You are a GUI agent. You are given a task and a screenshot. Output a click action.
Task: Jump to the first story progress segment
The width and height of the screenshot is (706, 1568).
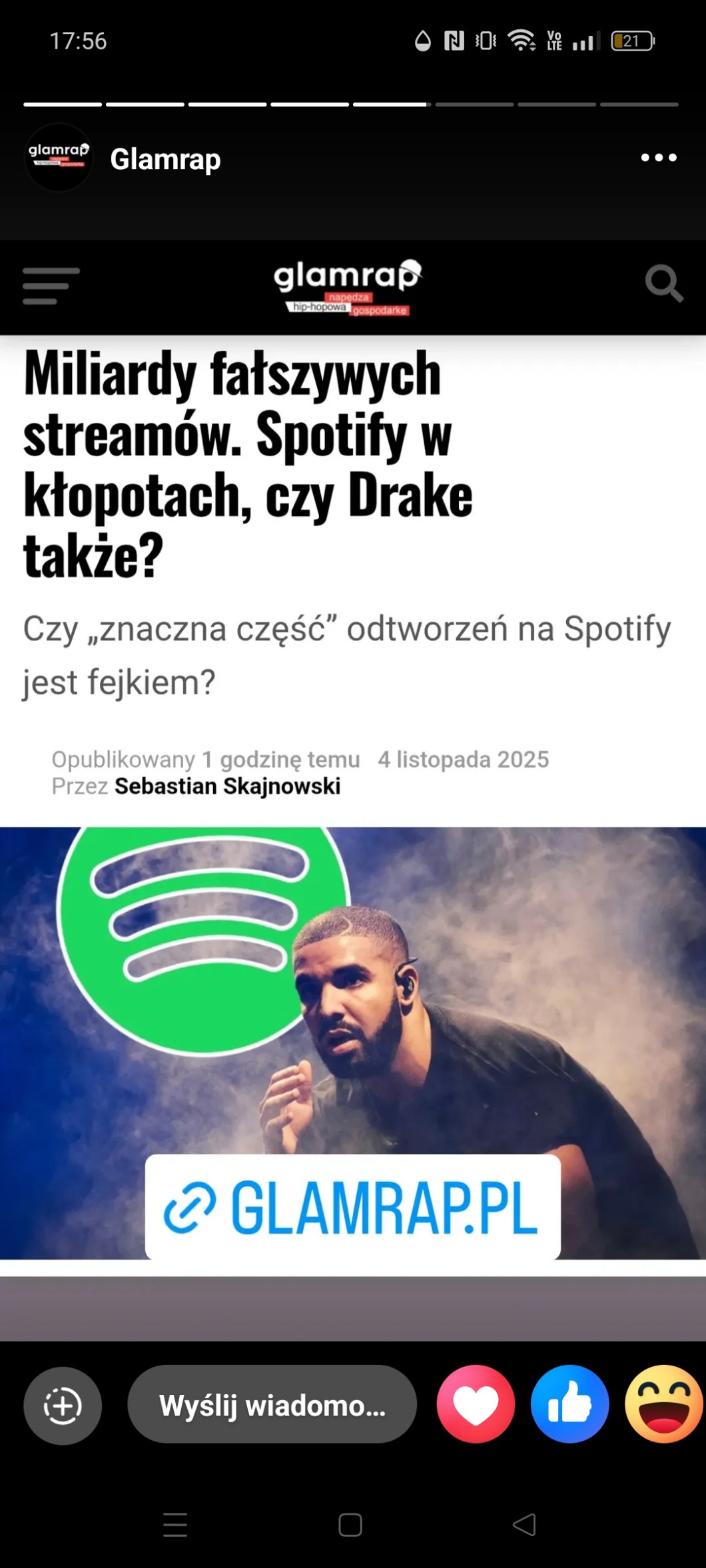click(63, 105)
